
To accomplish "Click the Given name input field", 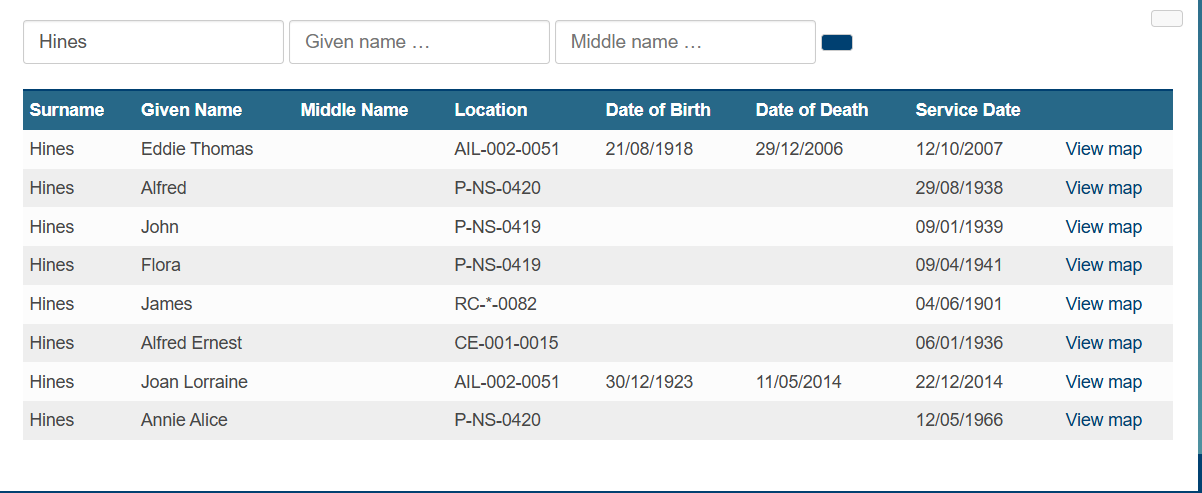I will coord(419,42).
